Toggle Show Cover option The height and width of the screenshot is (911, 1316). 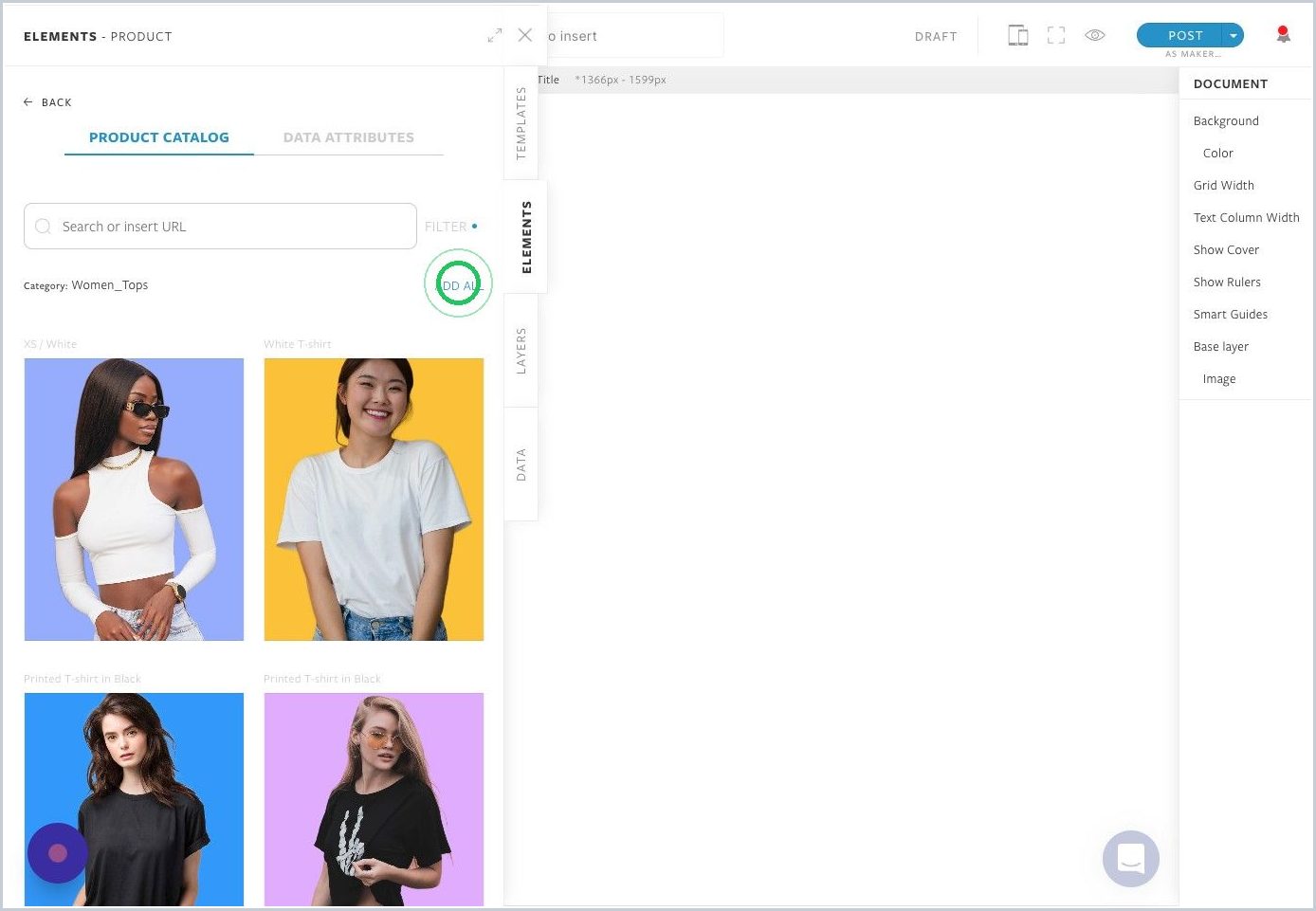point(1226,250)
